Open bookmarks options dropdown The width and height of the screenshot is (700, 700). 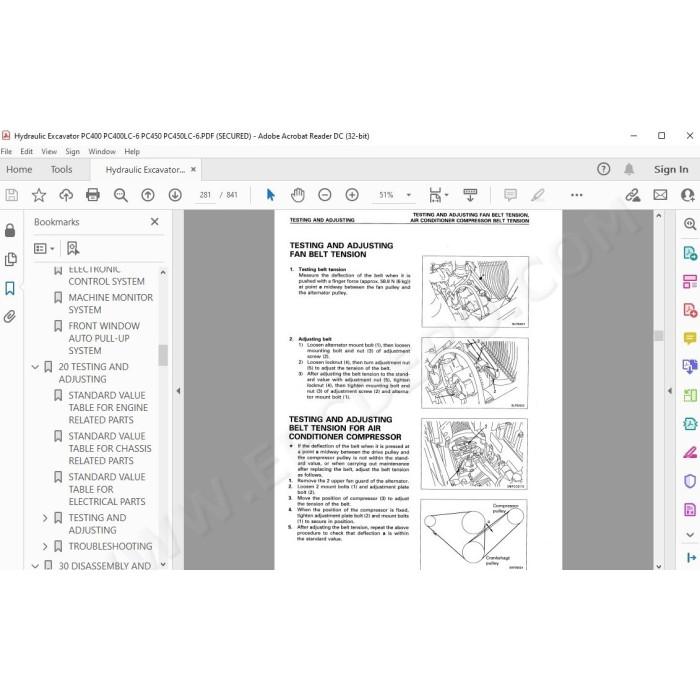point(44,248)
